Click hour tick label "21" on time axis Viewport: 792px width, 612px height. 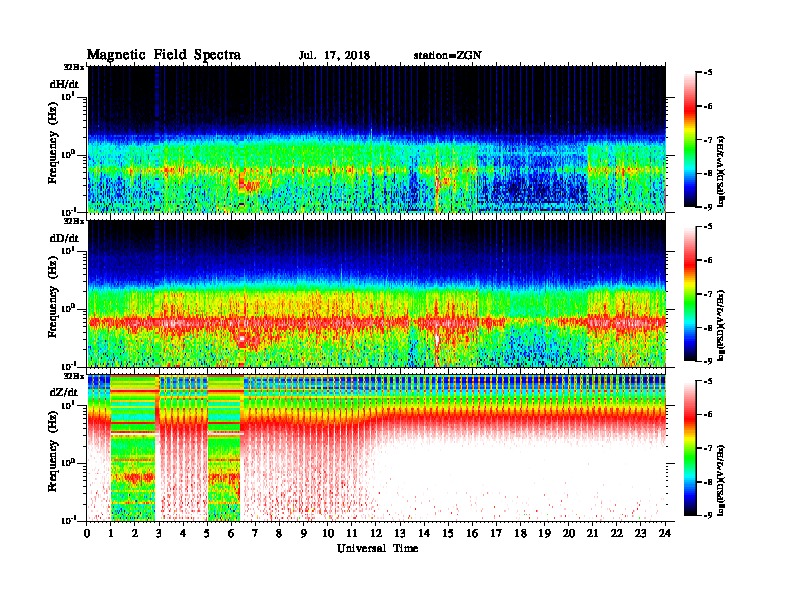click(x=593, y=533)
